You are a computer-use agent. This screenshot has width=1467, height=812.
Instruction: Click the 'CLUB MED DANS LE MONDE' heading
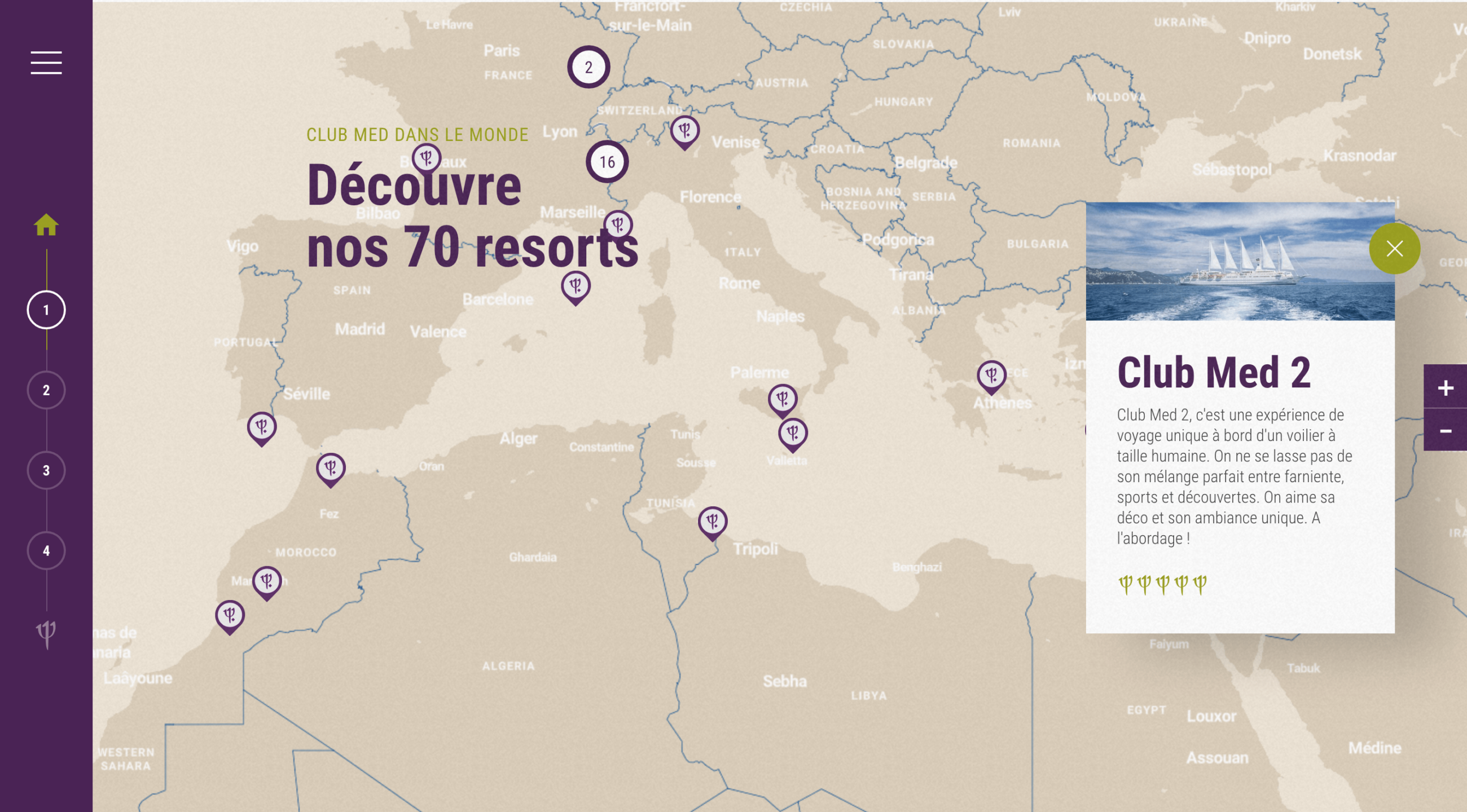[417, 135]
